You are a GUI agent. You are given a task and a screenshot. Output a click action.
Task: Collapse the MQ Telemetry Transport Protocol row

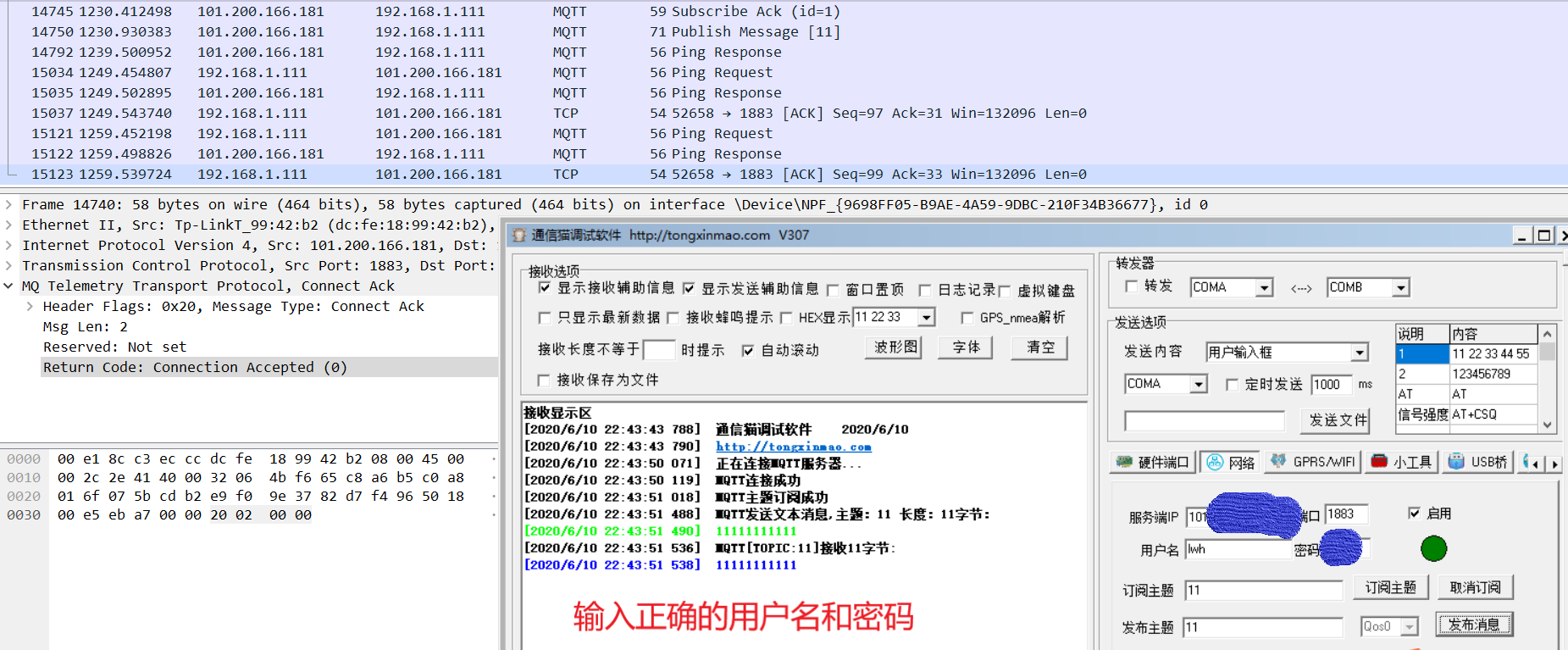coord(8,286)
